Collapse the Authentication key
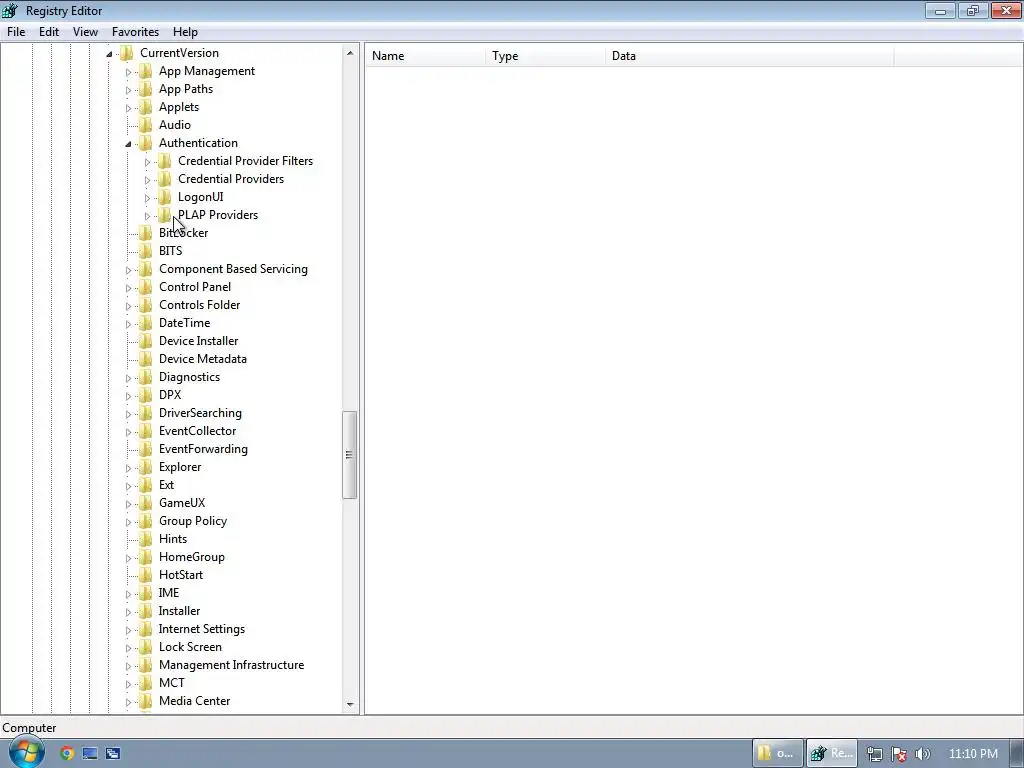The width and height of the screenshot is (1024, 768). click(128, 144)
